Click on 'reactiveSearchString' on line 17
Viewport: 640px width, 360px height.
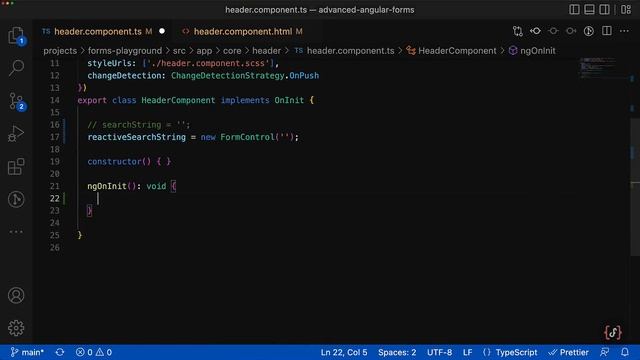coord(136,137)
